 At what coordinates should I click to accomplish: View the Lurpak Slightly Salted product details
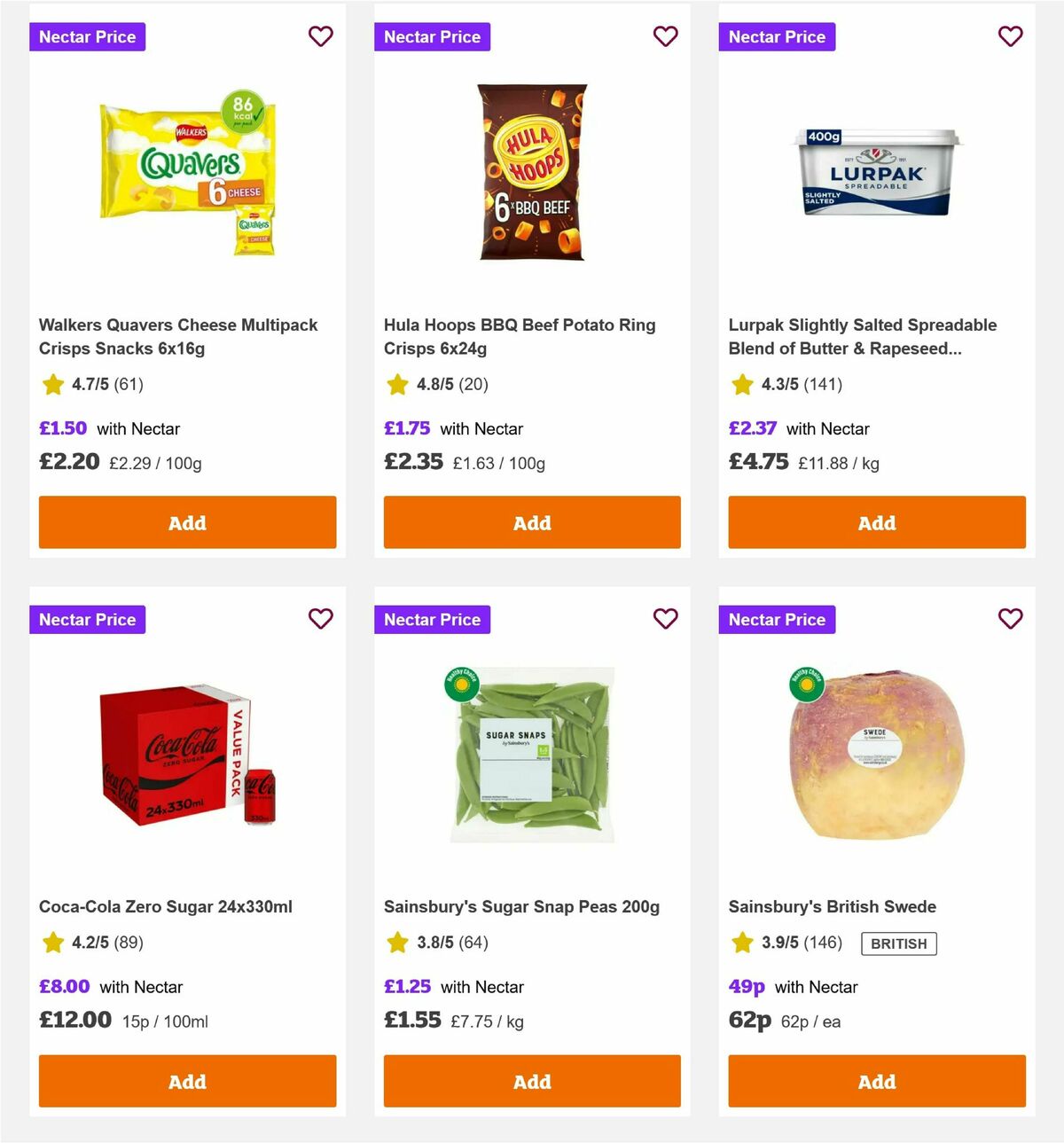(862, 336)
